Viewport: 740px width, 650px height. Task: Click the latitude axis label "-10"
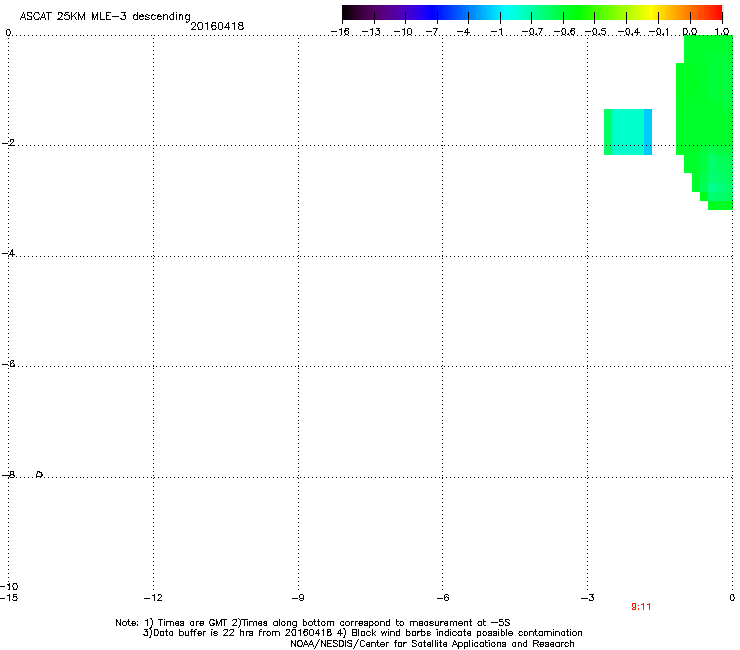click(9, 587)
